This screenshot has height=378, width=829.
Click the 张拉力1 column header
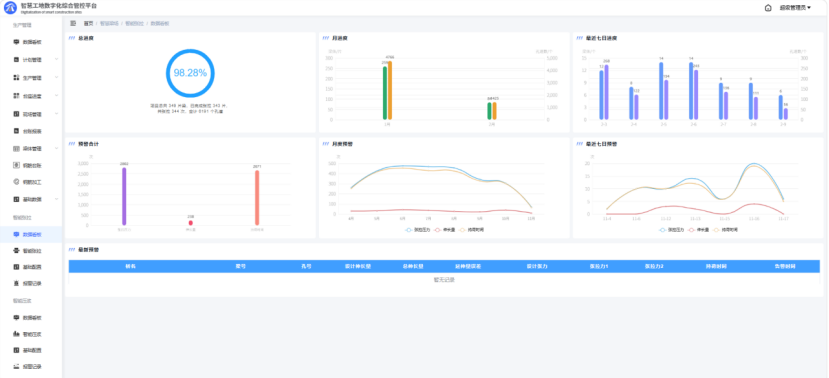(x=599, y=266)
